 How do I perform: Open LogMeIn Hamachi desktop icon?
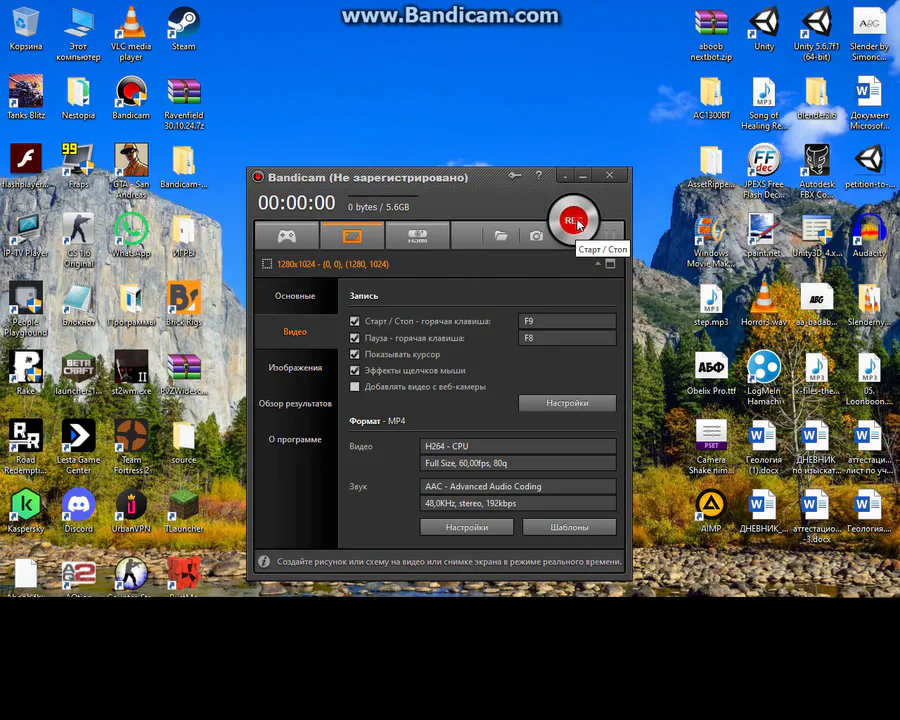point(763,378)
